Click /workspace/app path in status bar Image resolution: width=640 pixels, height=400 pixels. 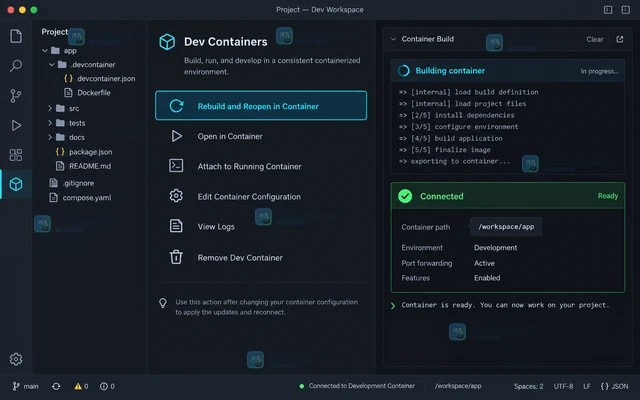[458, 386]
